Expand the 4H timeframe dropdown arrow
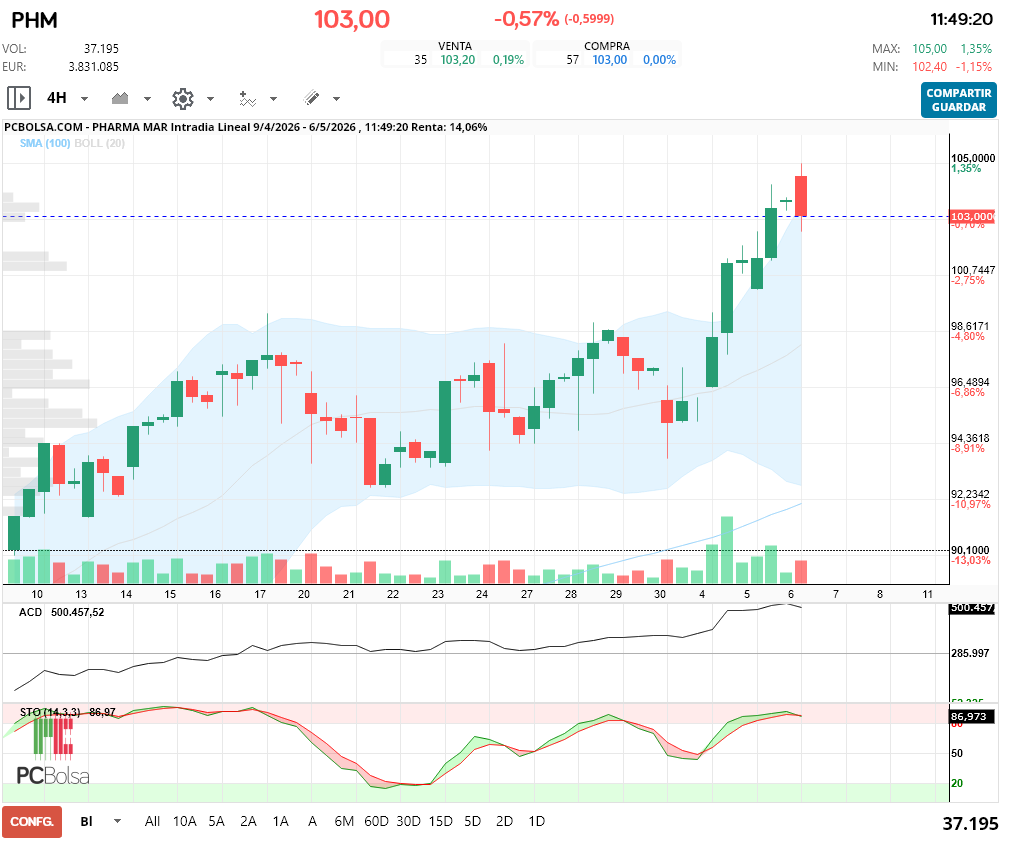This screenshot has height=843, width=1012. (85, 99)
